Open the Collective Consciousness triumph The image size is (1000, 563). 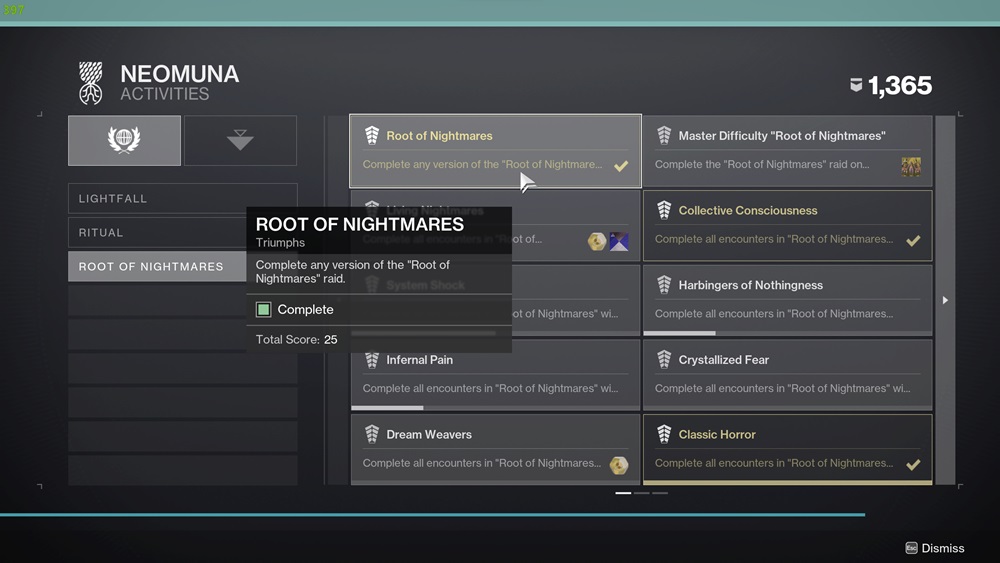coord(788,226)
